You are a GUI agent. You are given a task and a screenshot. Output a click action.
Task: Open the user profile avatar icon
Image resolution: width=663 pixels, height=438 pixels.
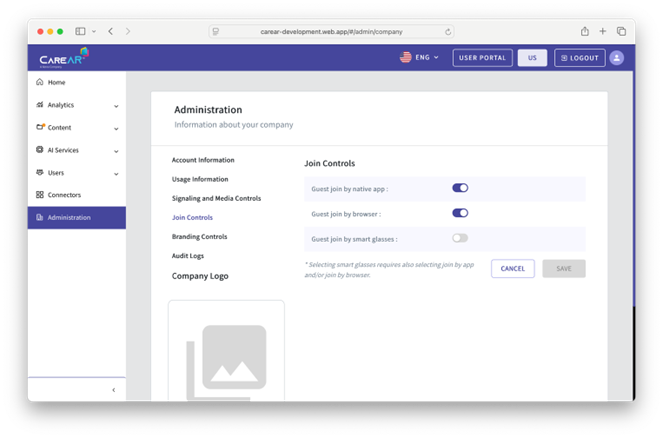click(x=616, y=58)
